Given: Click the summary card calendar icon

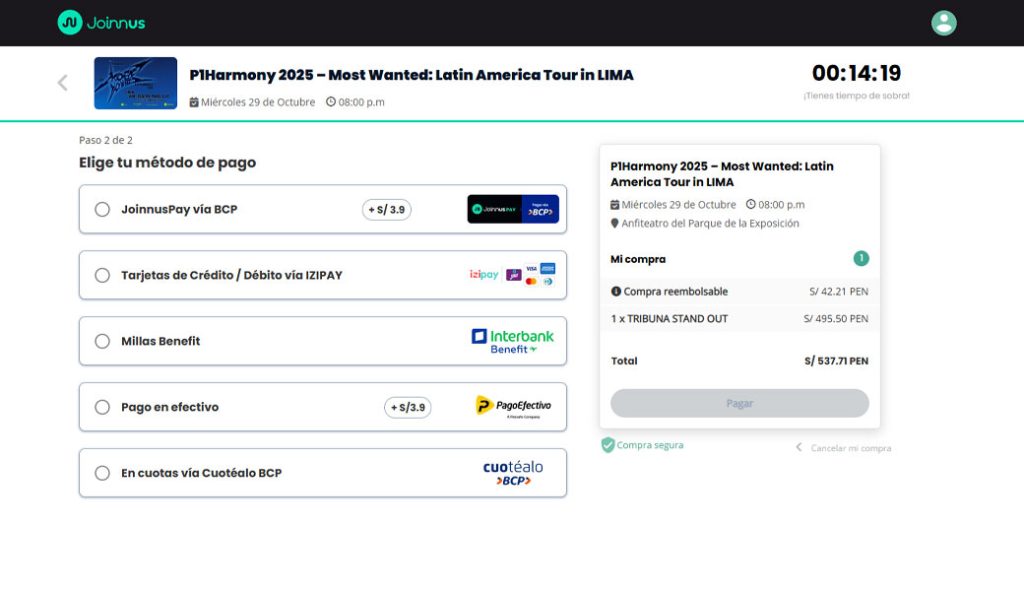Looking at the screenshot, I should point(615,204).
